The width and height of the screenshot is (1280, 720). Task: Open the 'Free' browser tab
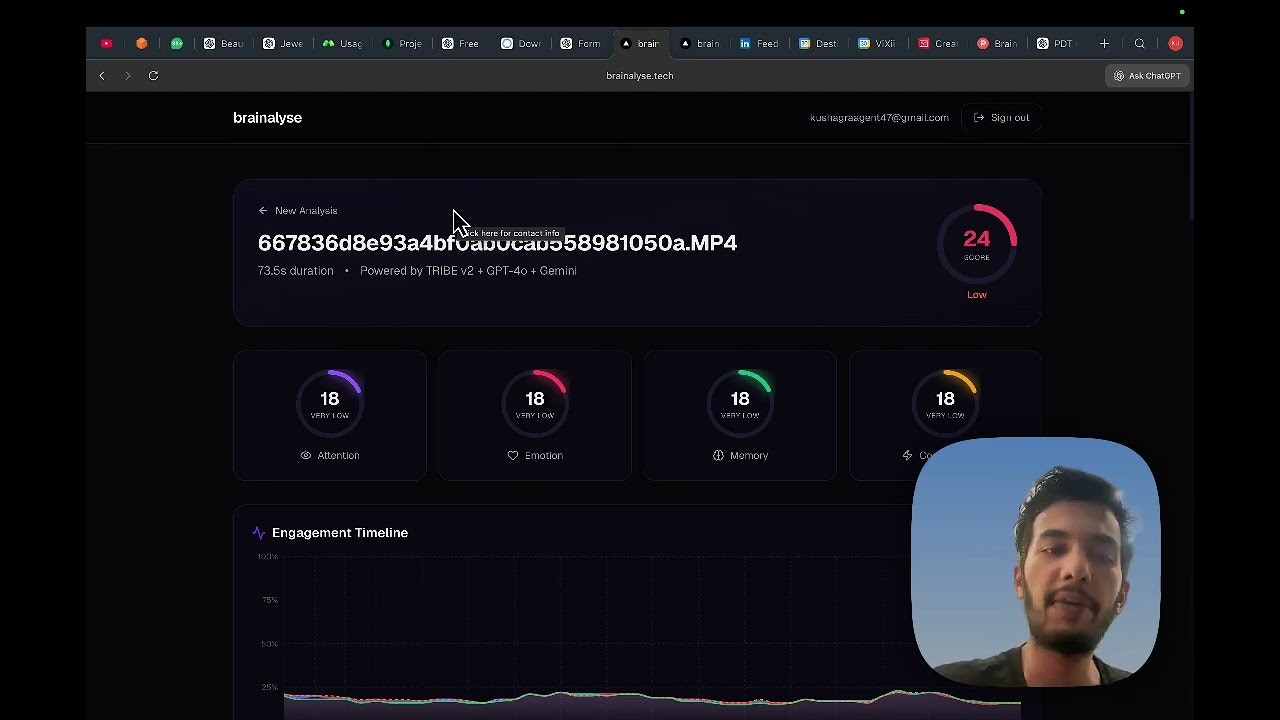click(462, 43)
